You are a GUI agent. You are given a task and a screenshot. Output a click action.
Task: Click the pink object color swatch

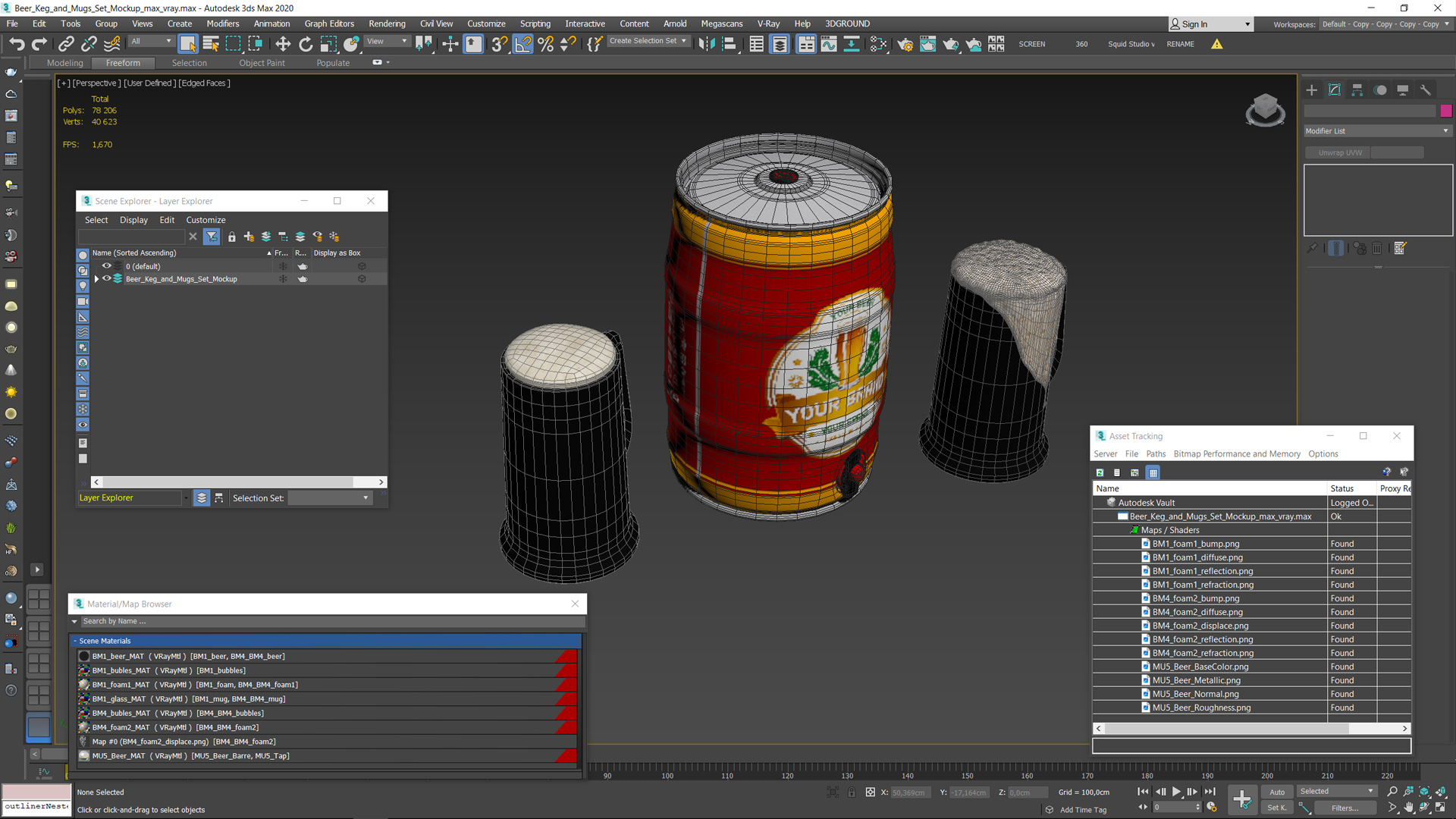coord(1445,111)
